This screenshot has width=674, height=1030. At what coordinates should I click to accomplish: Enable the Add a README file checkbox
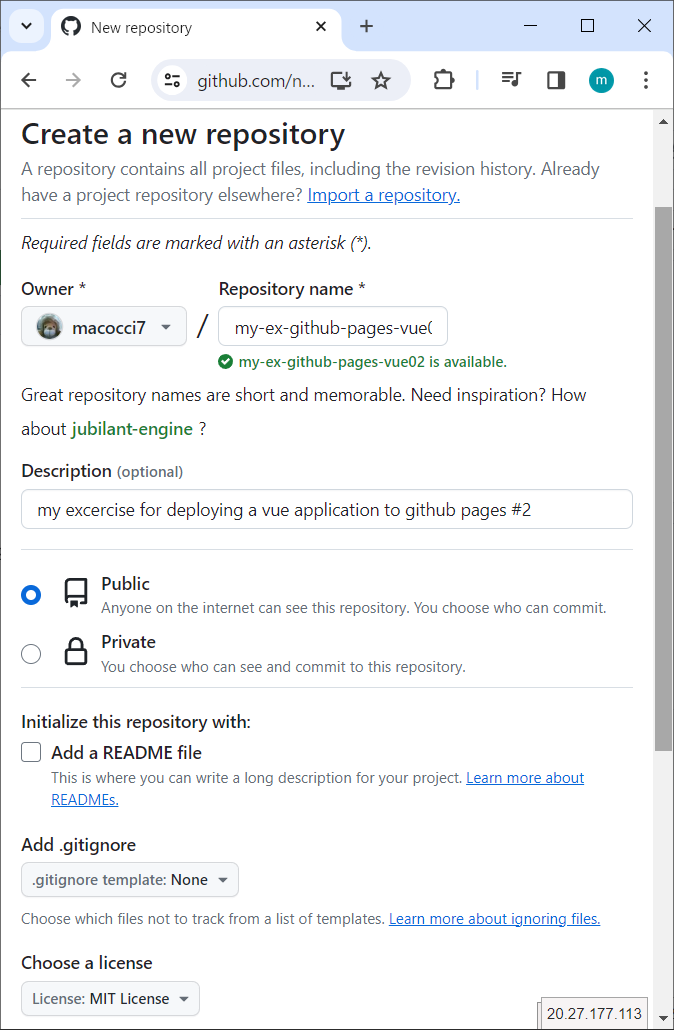click(x=30, y=752)
